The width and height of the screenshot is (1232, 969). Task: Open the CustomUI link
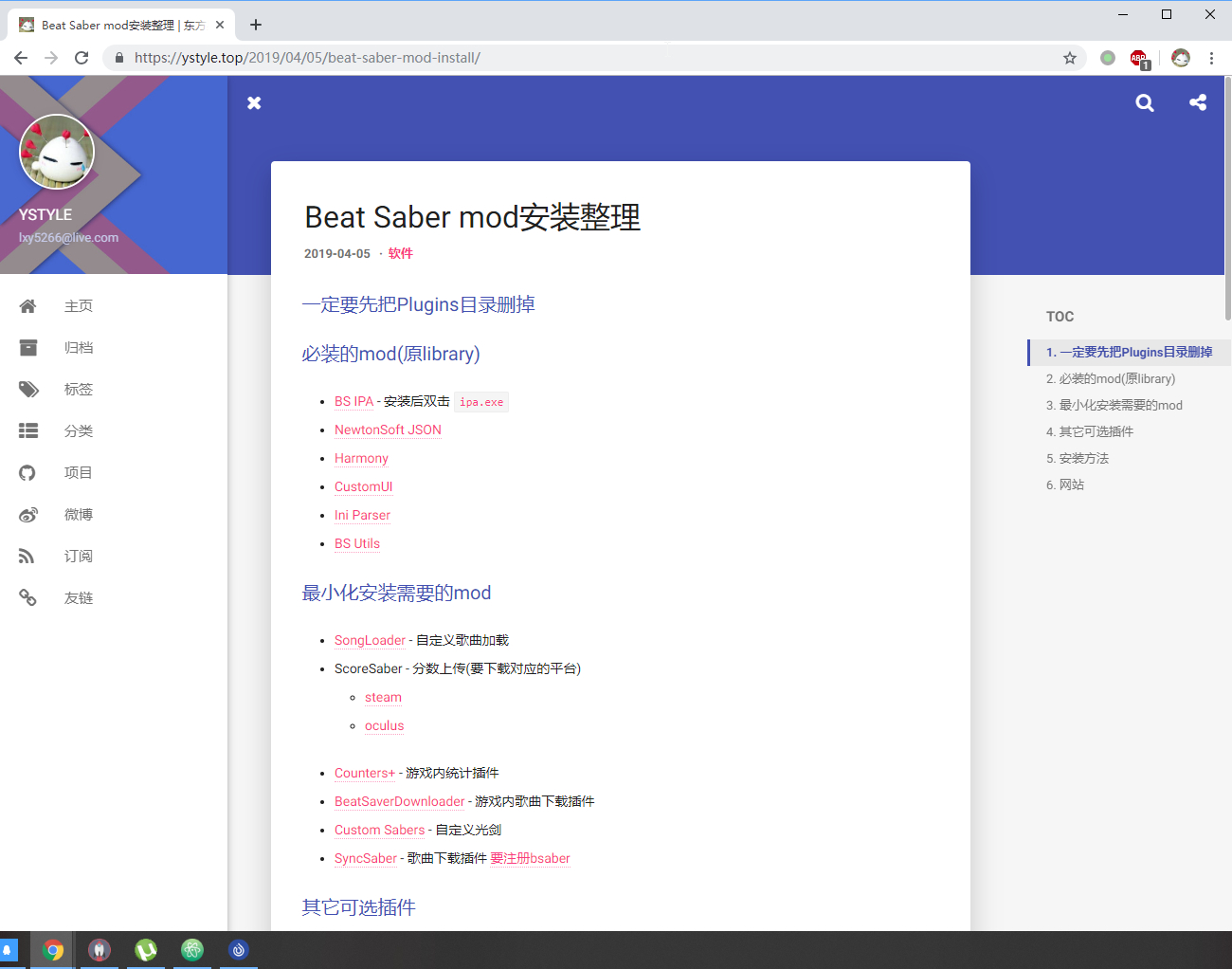pyautogui.click(x=363, y=487)
